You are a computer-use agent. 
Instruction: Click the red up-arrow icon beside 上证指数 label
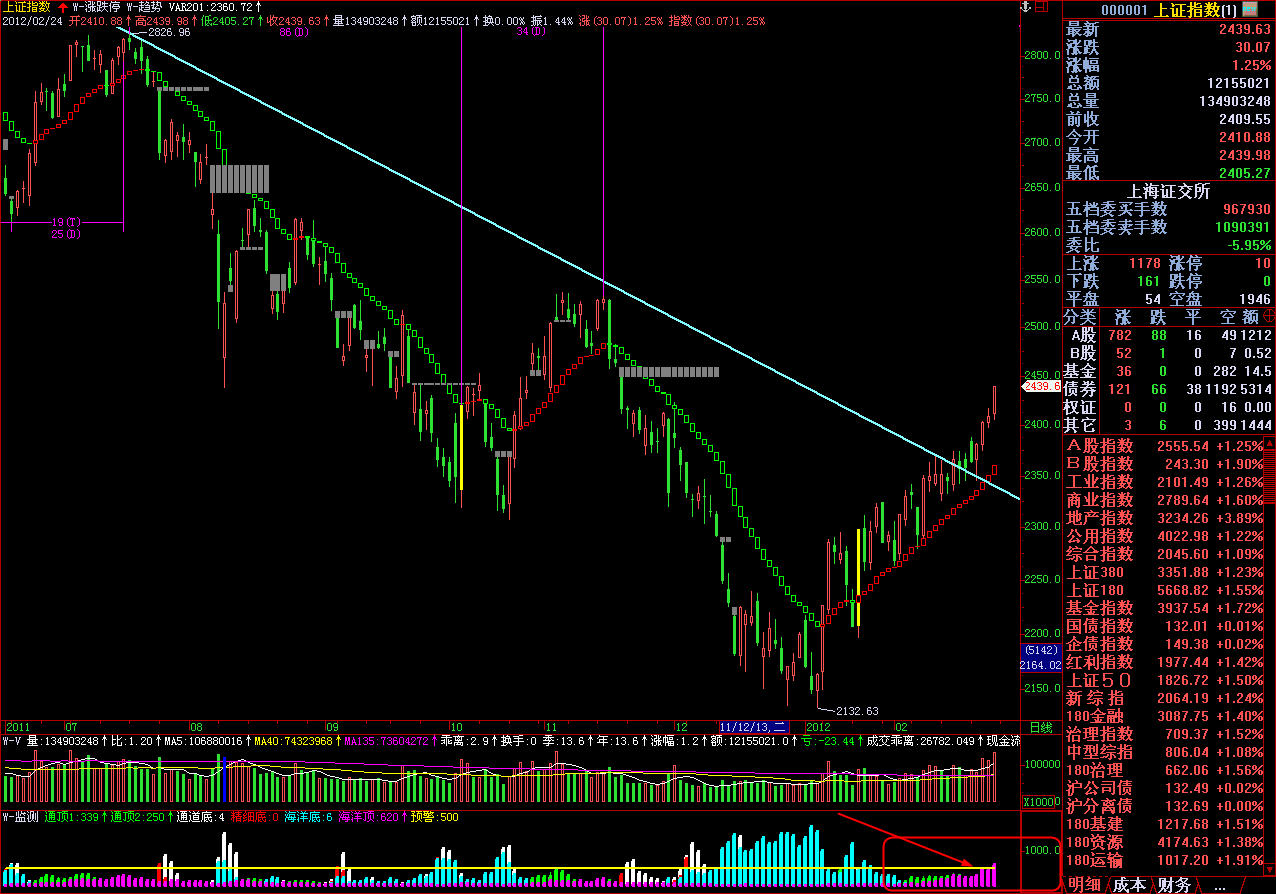[x=62, y=7]
